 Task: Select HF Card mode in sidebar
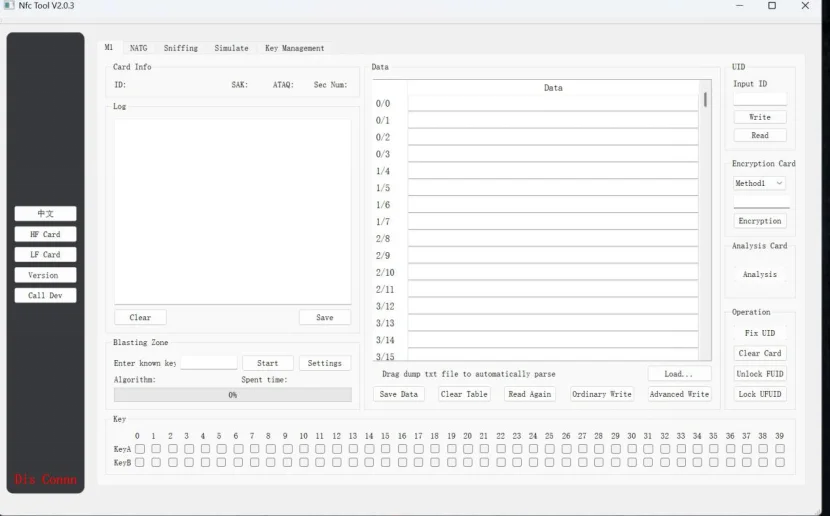click(x=46, y=234)
